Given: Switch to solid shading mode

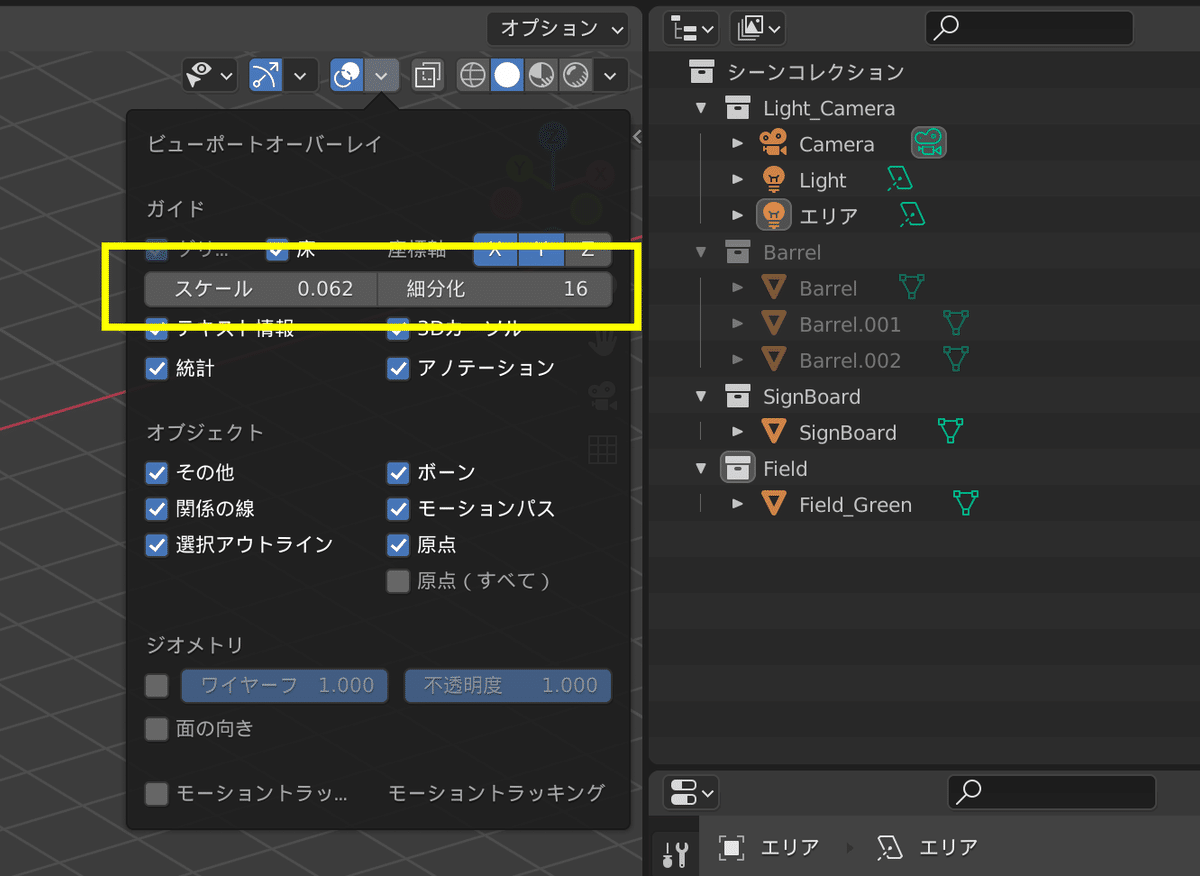Looking at the screenshot, I should click(x=507, y=75).
